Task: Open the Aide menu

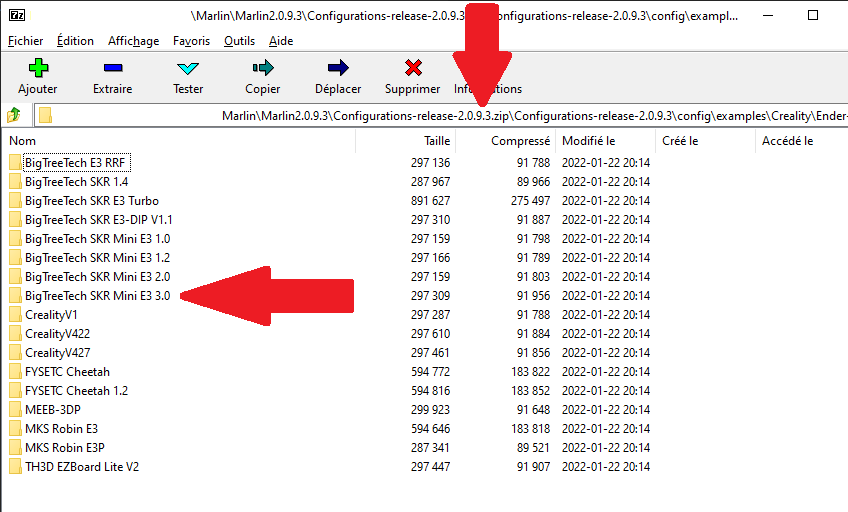Action: click(x=281, y=41)
